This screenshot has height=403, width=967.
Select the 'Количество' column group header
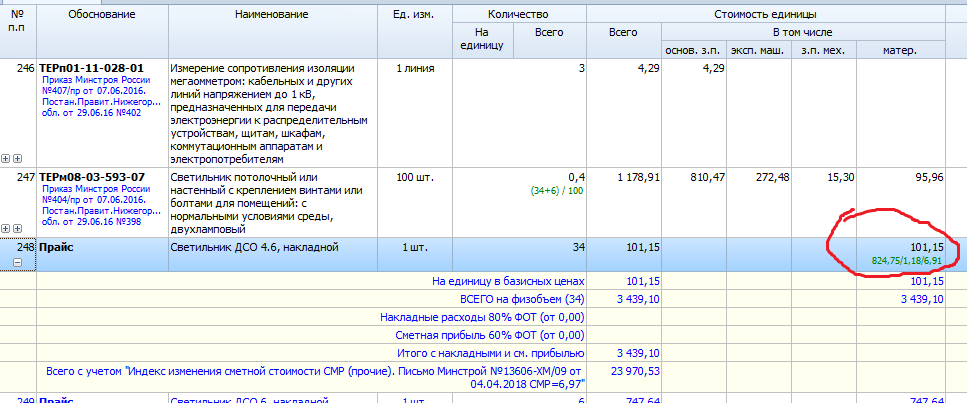519,14
